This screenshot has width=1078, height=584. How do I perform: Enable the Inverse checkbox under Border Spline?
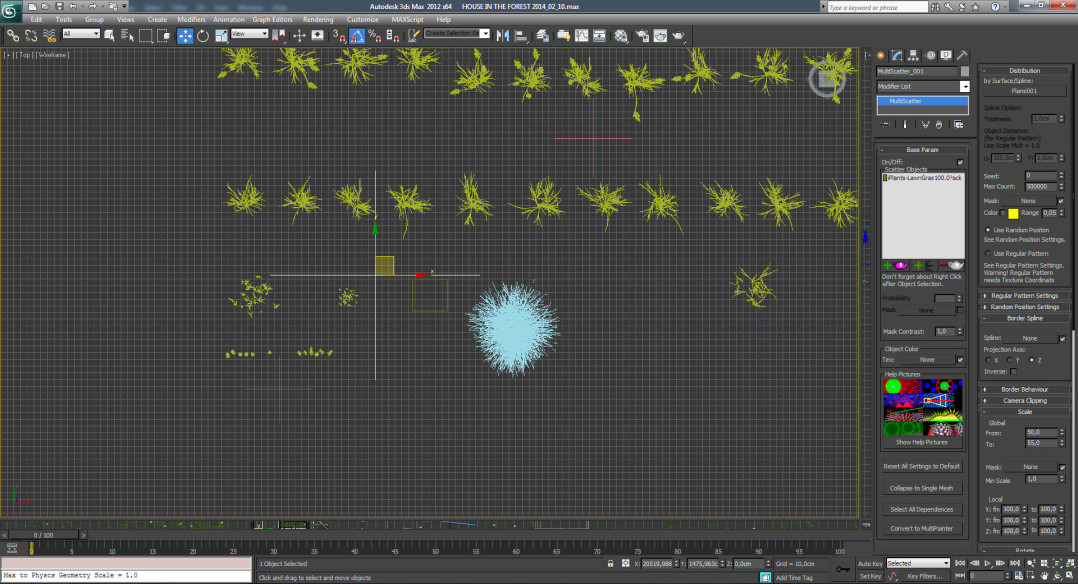[1014, 370]
